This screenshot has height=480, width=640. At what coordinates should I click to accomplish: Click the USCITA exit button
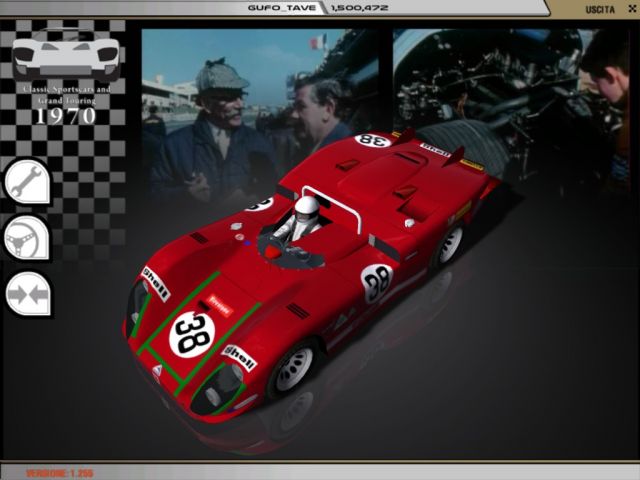(600, 9)
